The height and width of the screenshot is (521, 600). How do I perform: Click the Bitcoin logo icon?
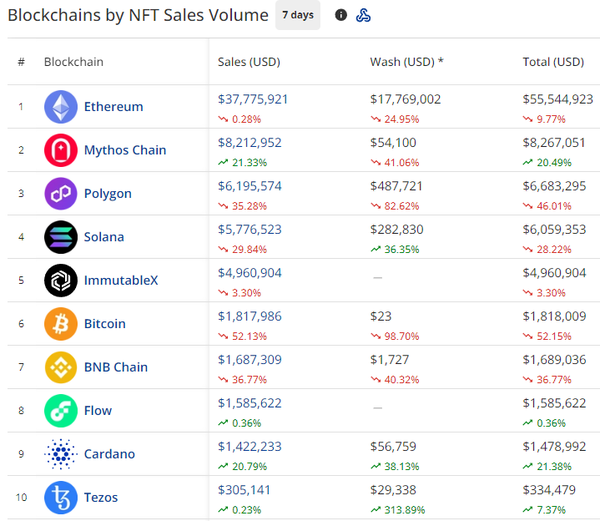(61, 324)
